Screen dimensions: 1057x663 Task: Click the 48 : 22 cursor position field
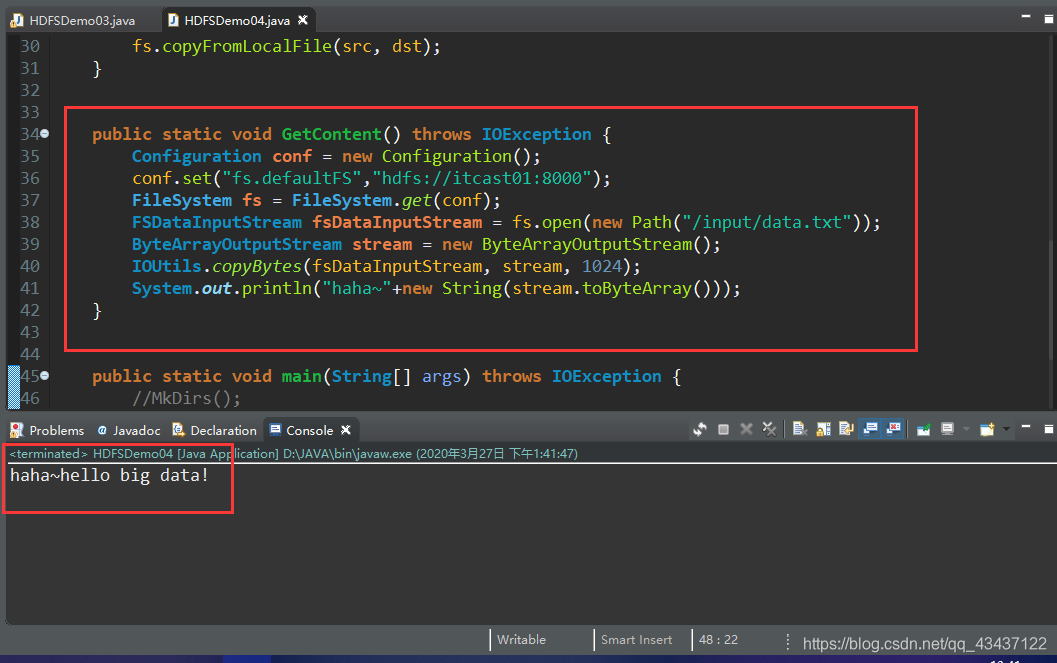click(718, 639)
